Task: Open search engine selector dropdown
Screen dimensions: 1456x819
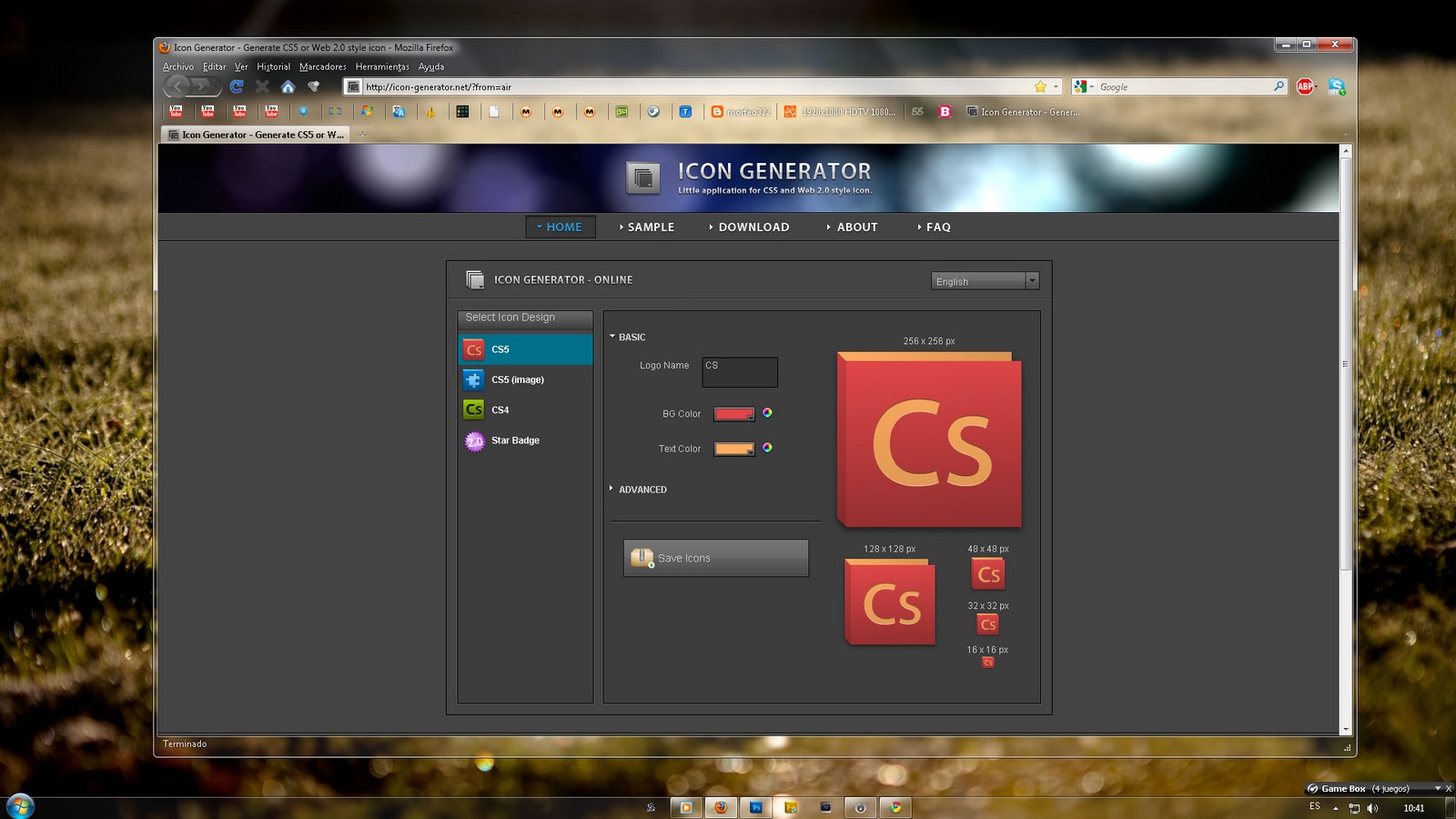Action: tap(1082, 86)
